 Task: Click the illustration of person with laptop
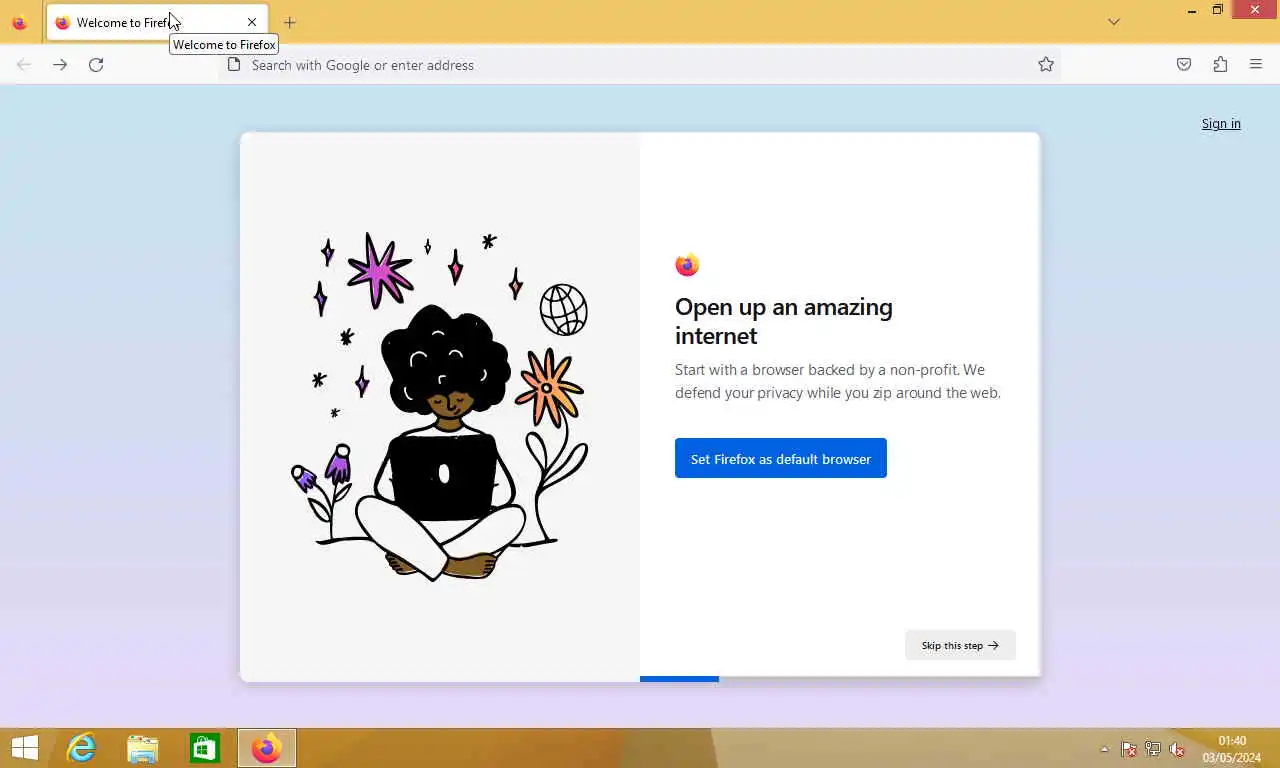[x=440, y=406]
